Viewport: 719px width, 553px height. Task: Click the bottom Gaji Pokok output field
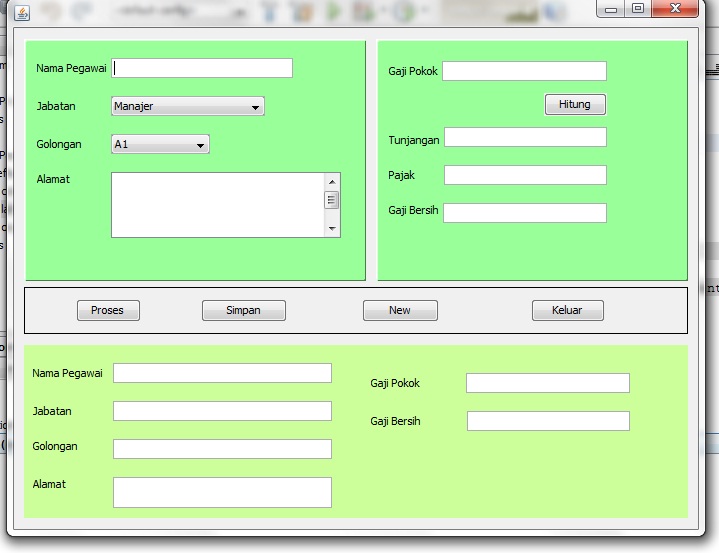point(548,383)
